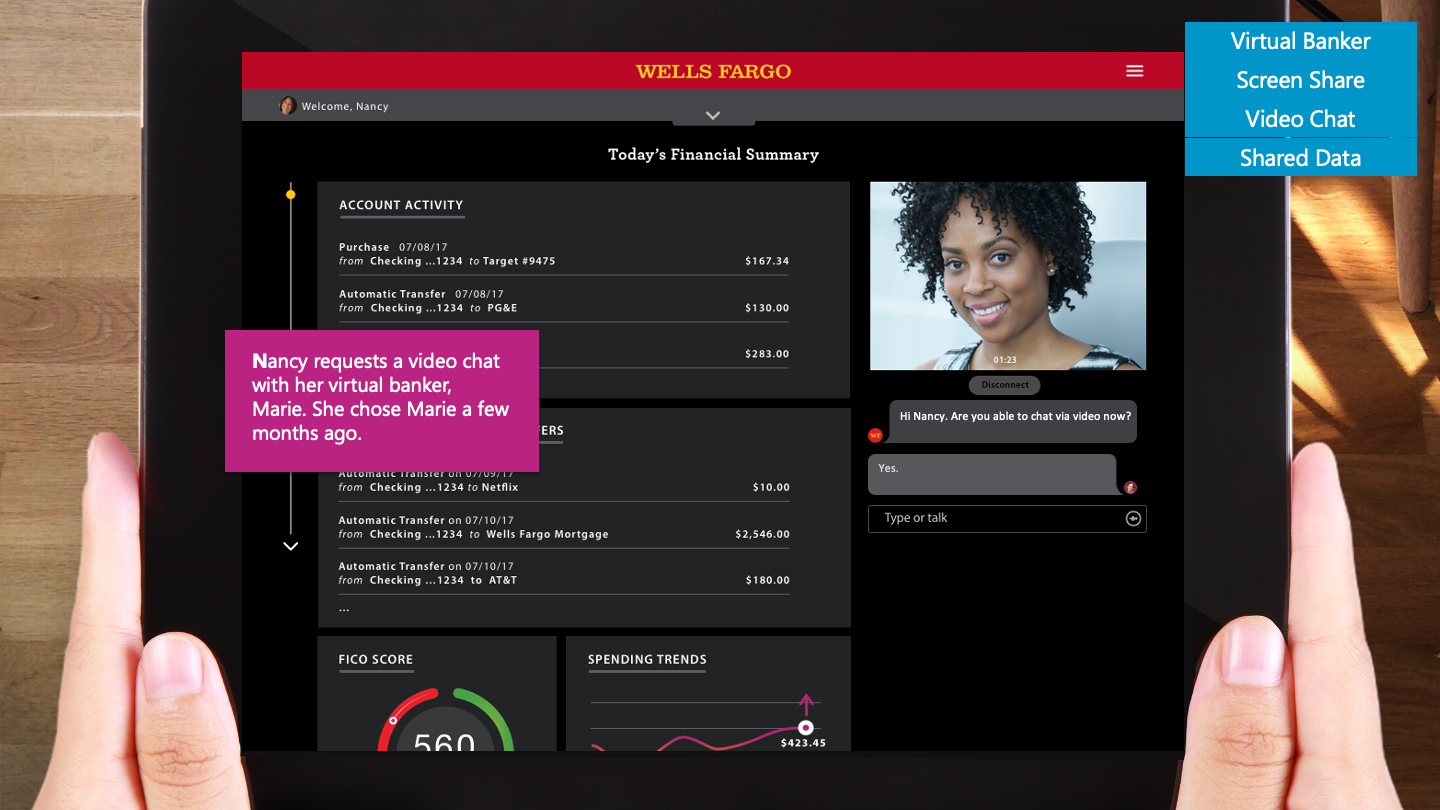Image resolution: width=1440 pixels, height=810 pixels.
Task: Click the down chevron under the timeline
Action: point(291,547)
